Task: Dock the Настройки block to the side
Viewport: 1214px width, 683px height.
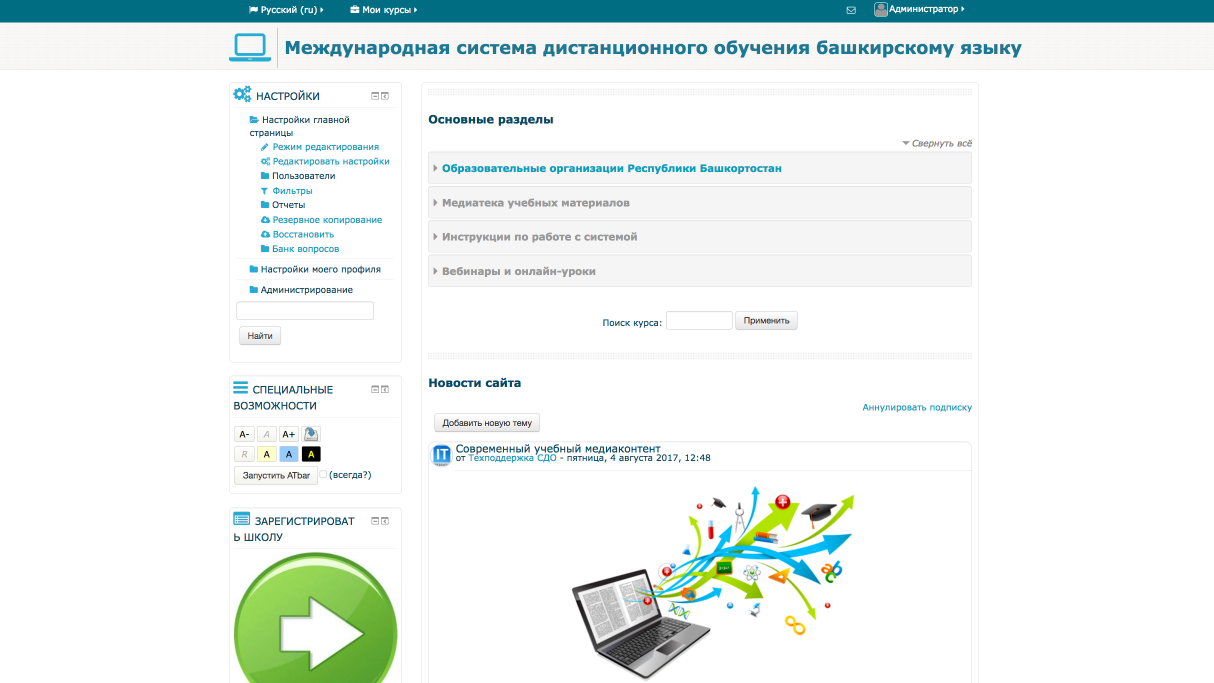Action: (x=385, y=96)
